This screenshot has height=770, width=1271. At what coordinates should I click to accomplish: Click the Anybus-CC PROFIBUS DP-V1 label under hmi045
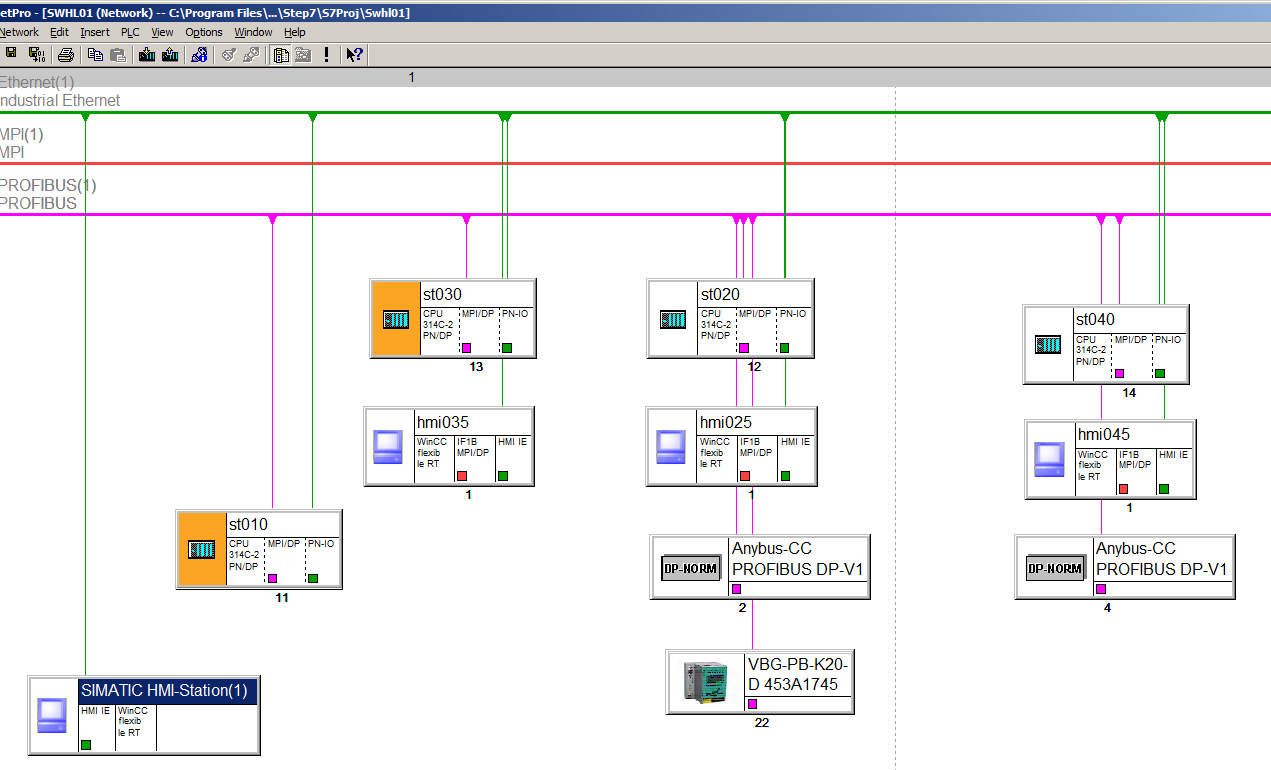[x=1161, y=559]
